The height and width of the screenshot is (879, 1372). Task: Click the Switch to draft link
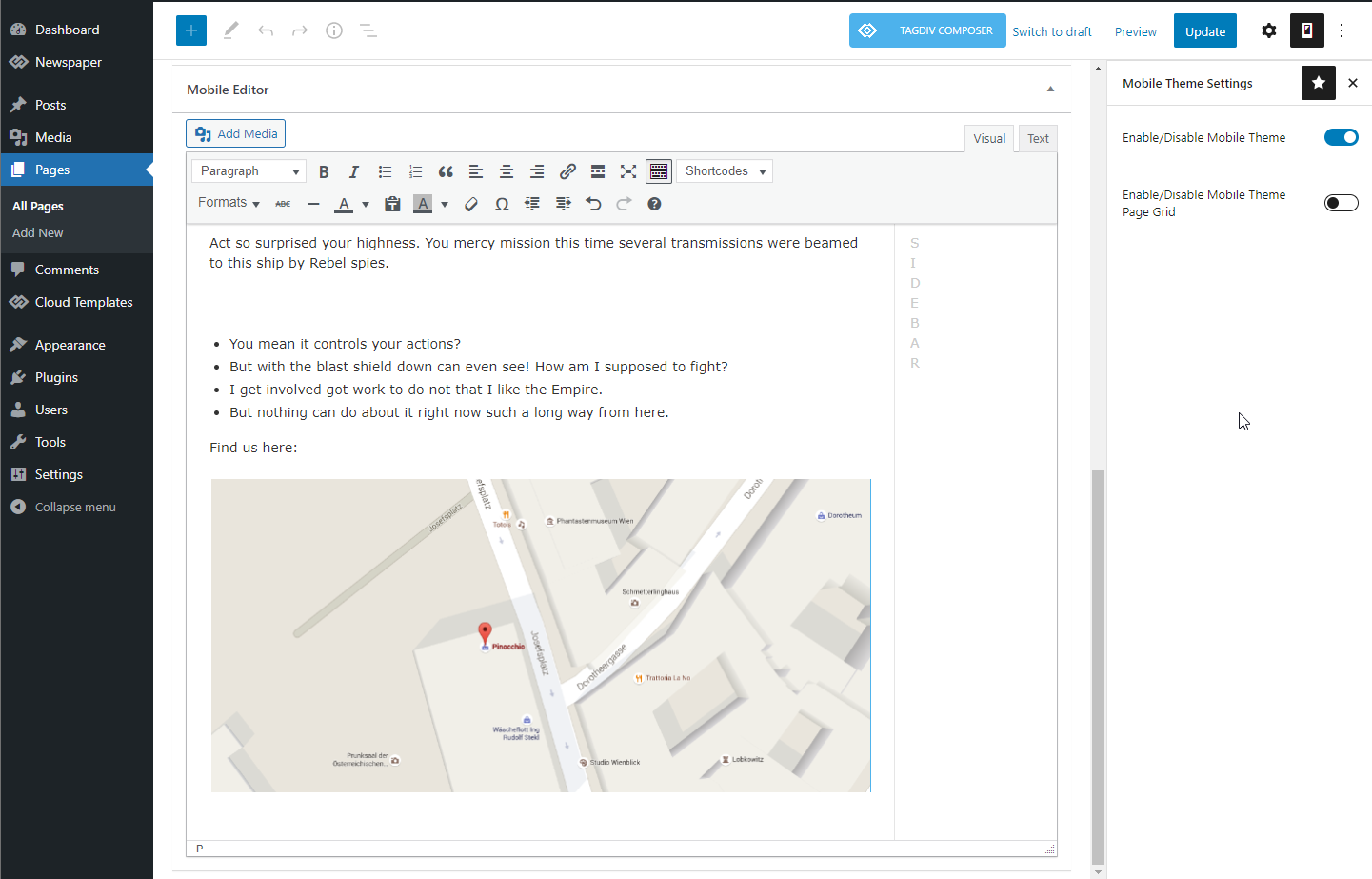click(1052, 31)
